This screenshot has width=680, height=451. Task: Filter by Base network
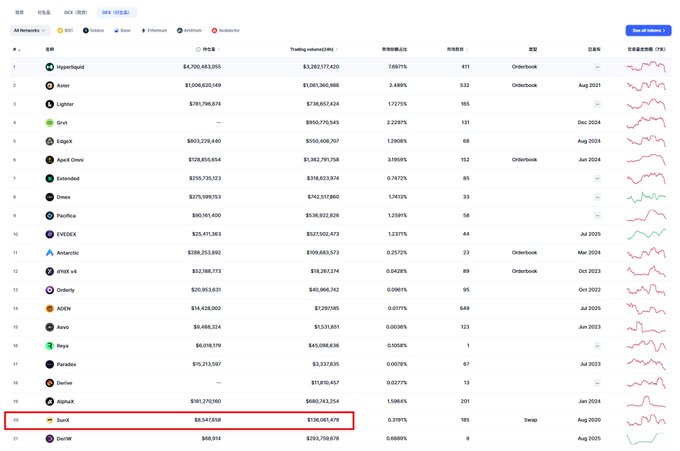coord(122,30)
